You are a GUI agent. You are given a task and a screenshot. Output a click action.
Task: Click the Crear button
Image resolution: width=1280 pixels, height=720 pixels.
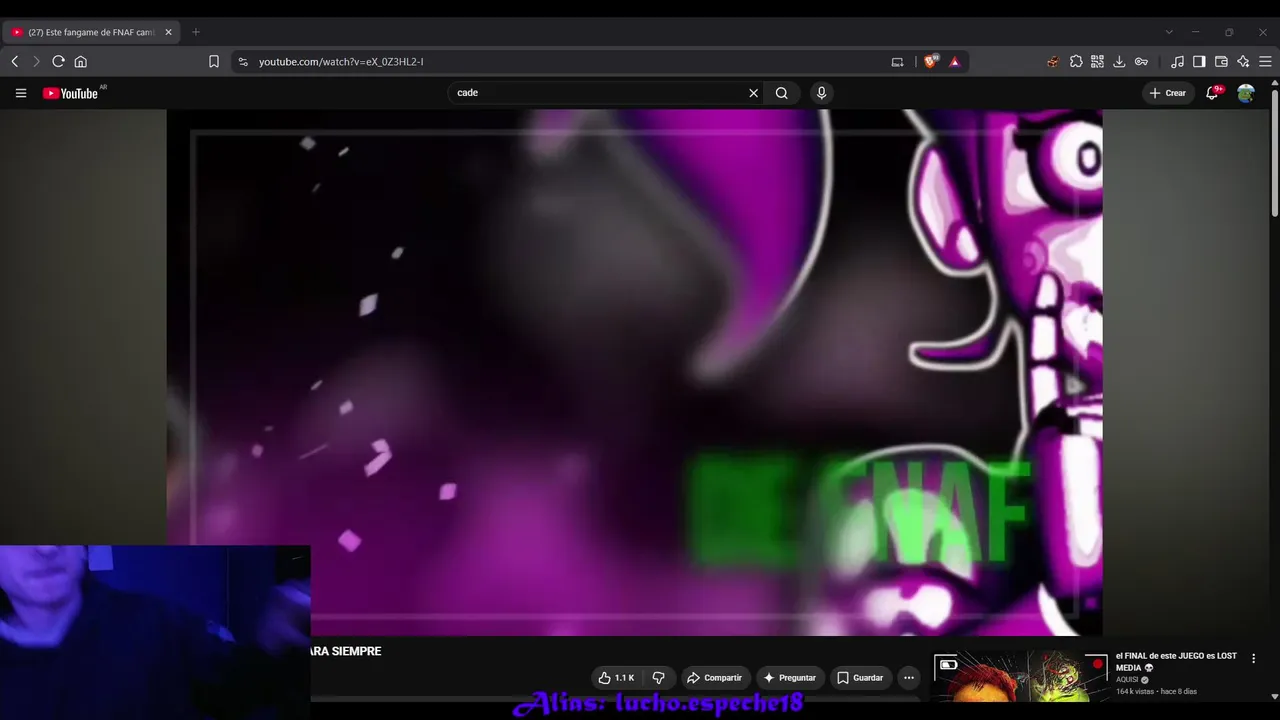[1168, 93]
